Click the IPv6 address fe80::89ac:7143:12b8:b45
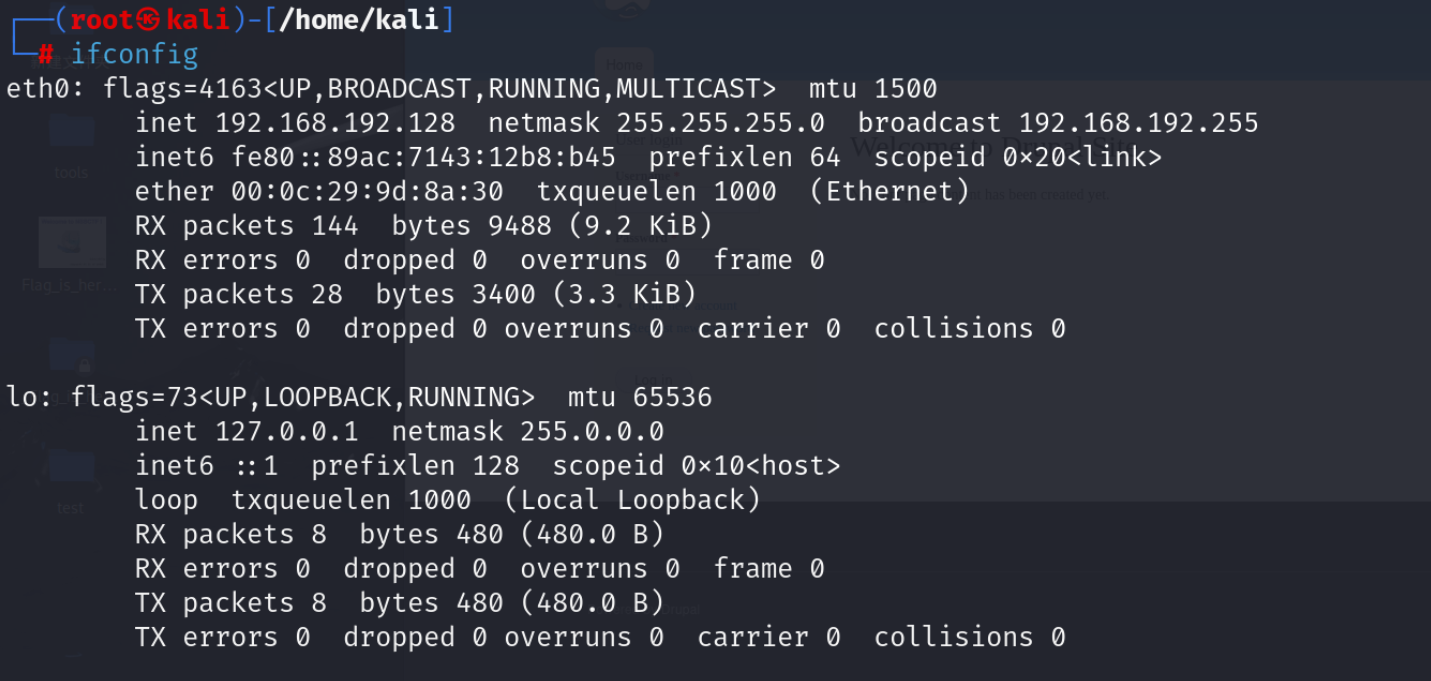1431x681 pixels. [424, 157]
